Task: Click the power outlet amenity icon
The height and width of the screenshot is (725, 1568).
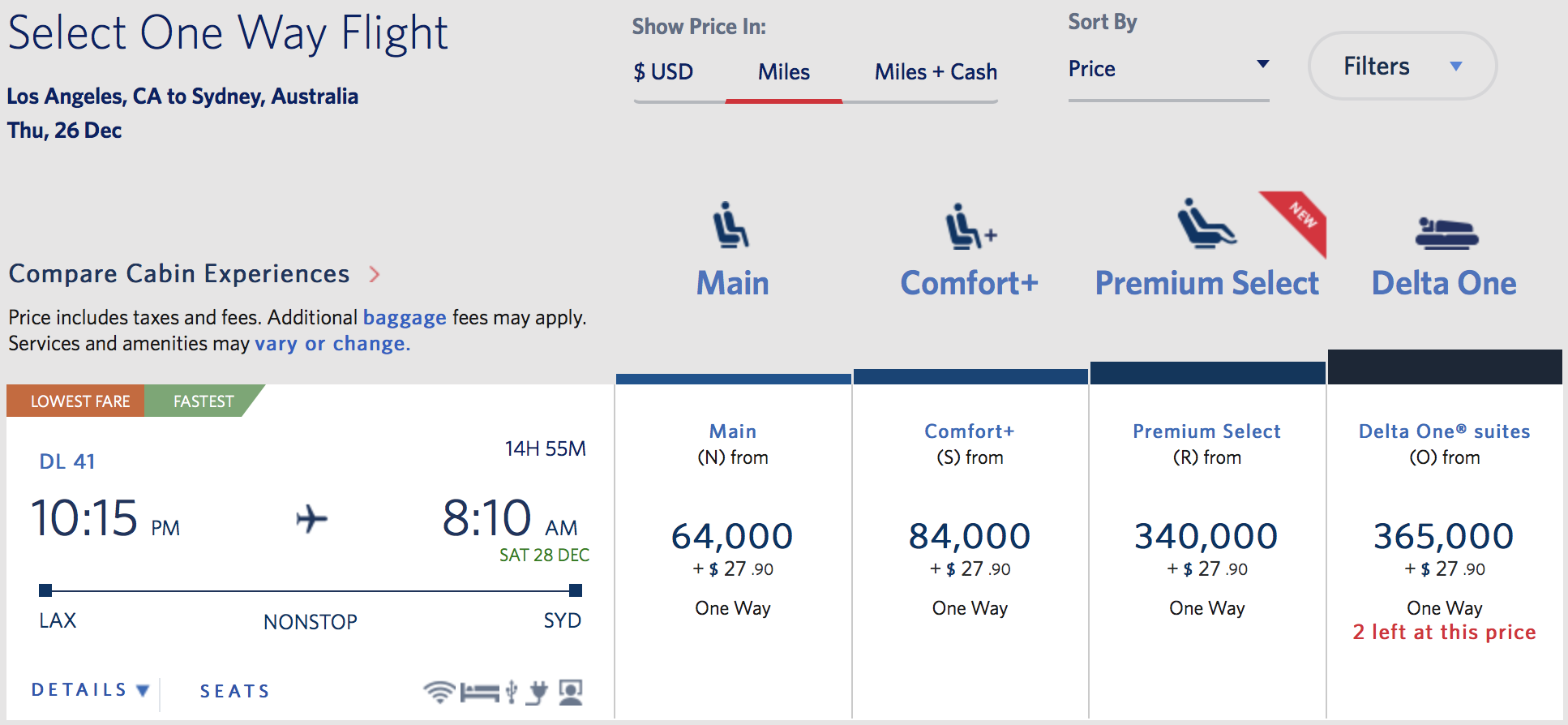Action: (x=538, y=691)
